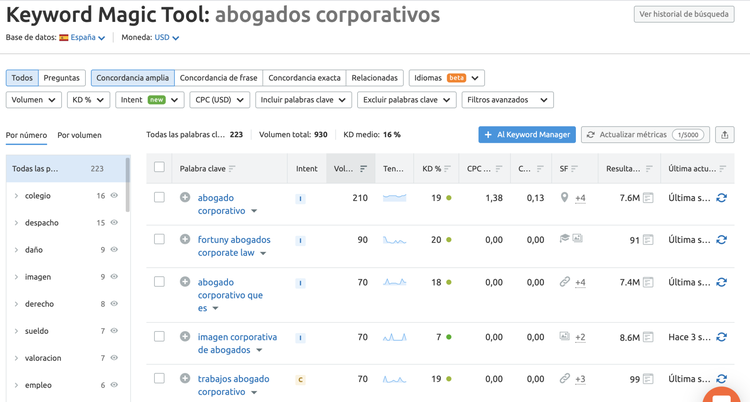The height and width of the screenshot is (402, 750).
Task: Tick checkbox for 'trabajos abogado corporativo'
Action: 159,378
